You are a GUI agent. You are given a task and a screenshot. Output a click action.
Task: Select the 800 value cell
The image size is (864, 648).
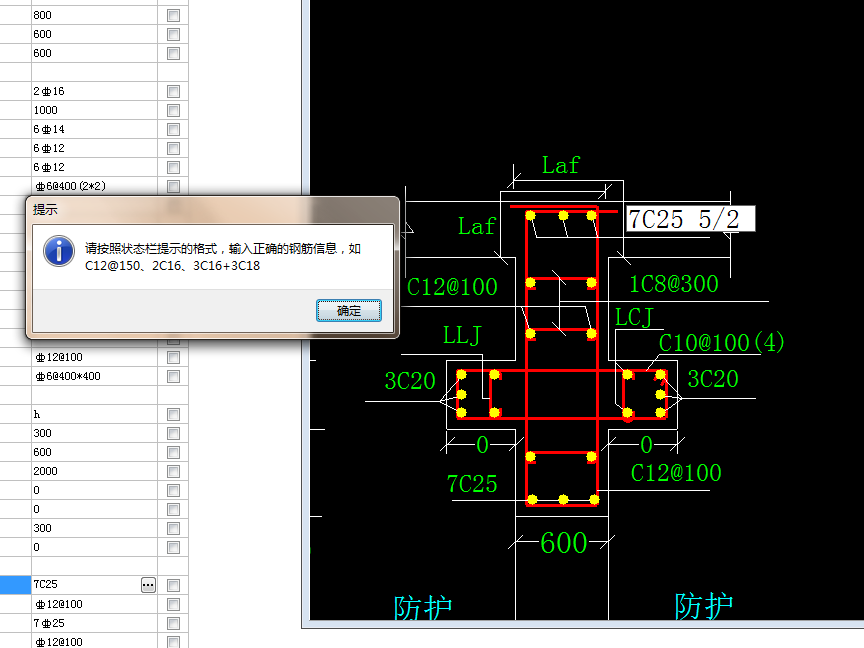[x=94, y=15]
